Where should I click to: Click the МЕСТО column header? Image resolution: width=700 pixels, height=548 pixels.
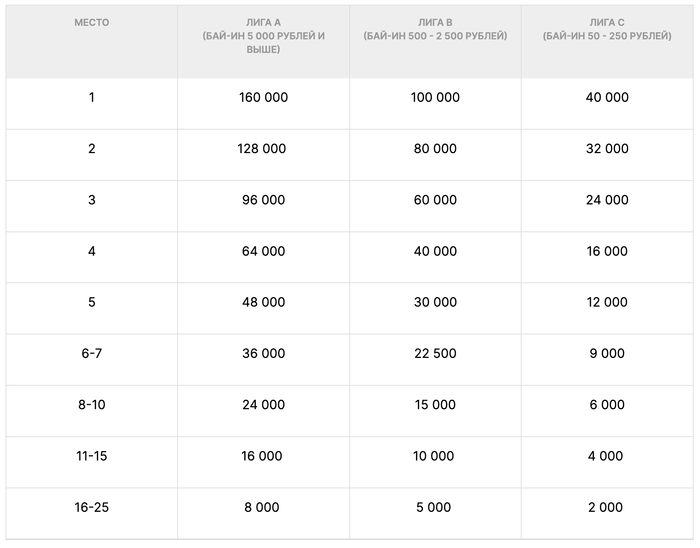tap(92, 22)
